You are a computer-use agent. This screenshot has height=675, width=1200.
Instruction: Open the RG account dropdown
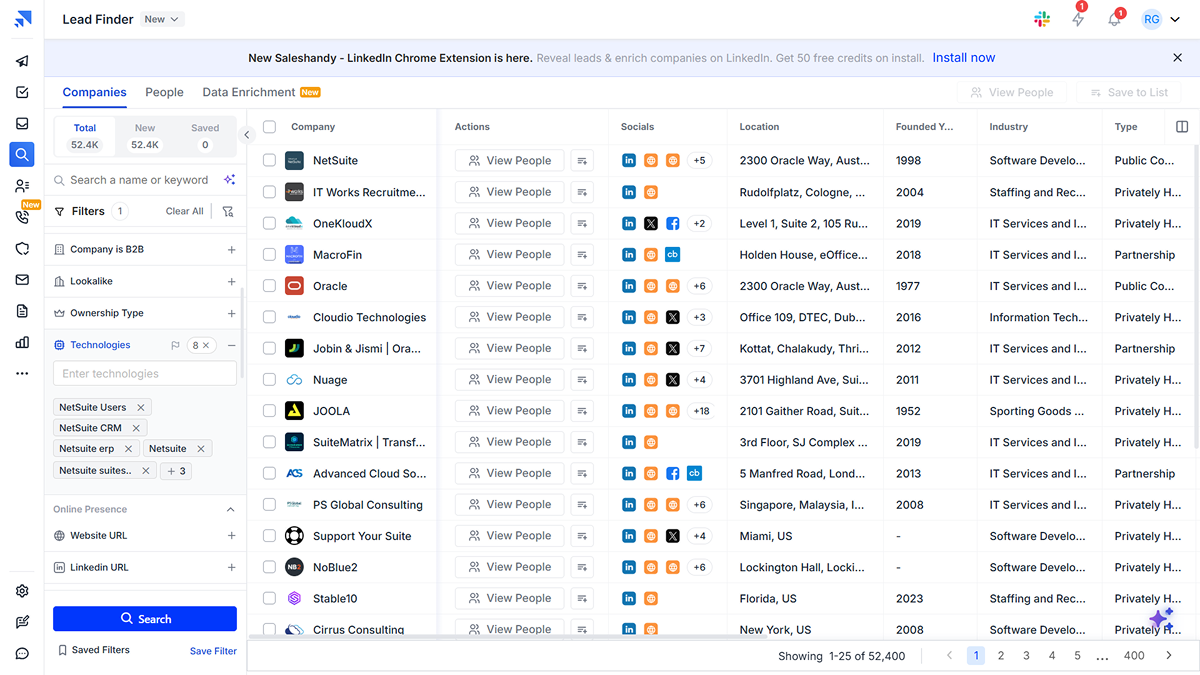click(1161, 19)
